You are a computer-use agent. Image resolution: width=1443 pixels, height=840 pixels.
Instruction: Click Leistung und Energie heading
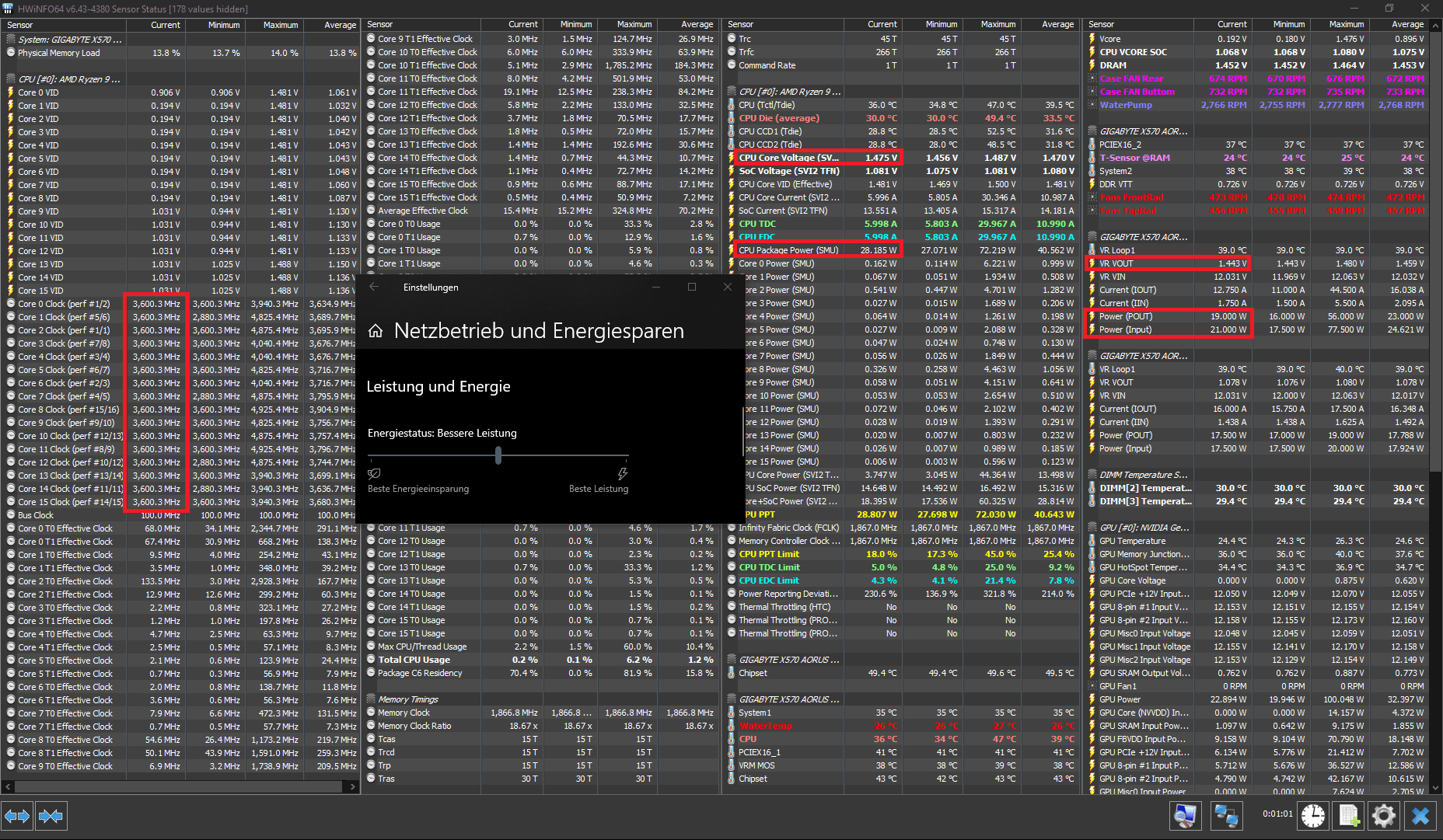click(438, 386)
